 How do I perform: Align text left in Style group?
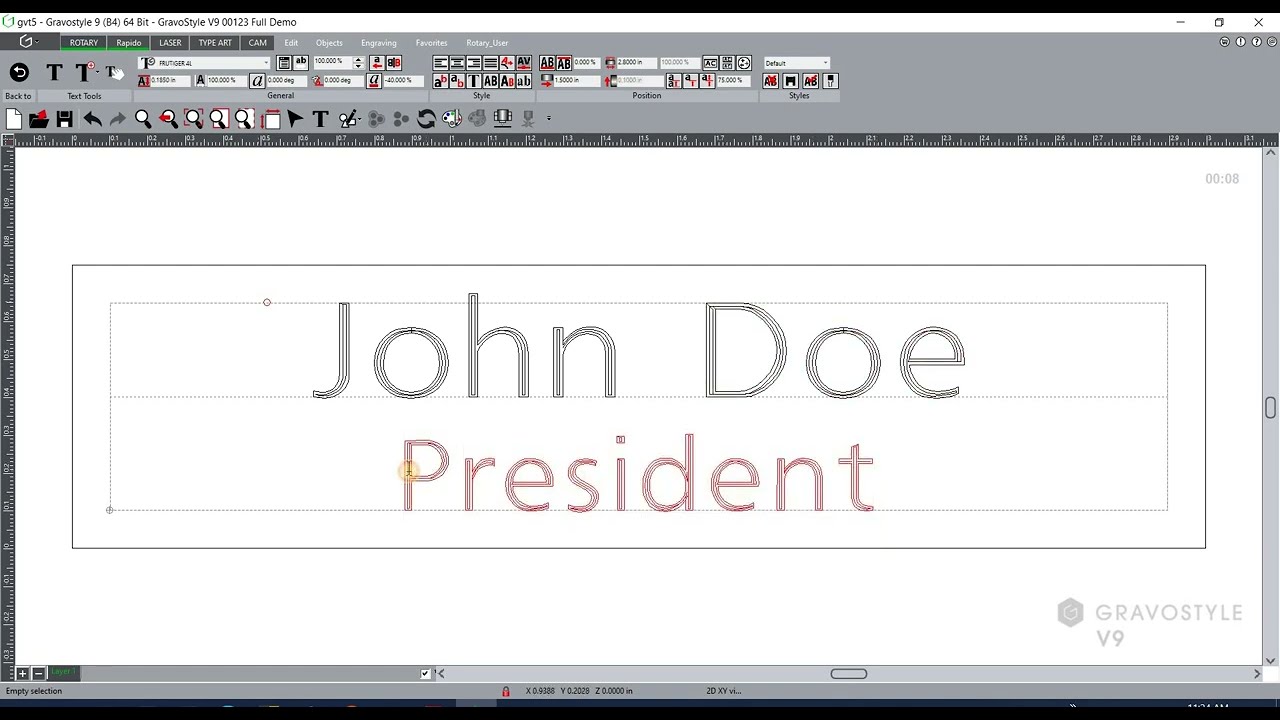[441, 63]
